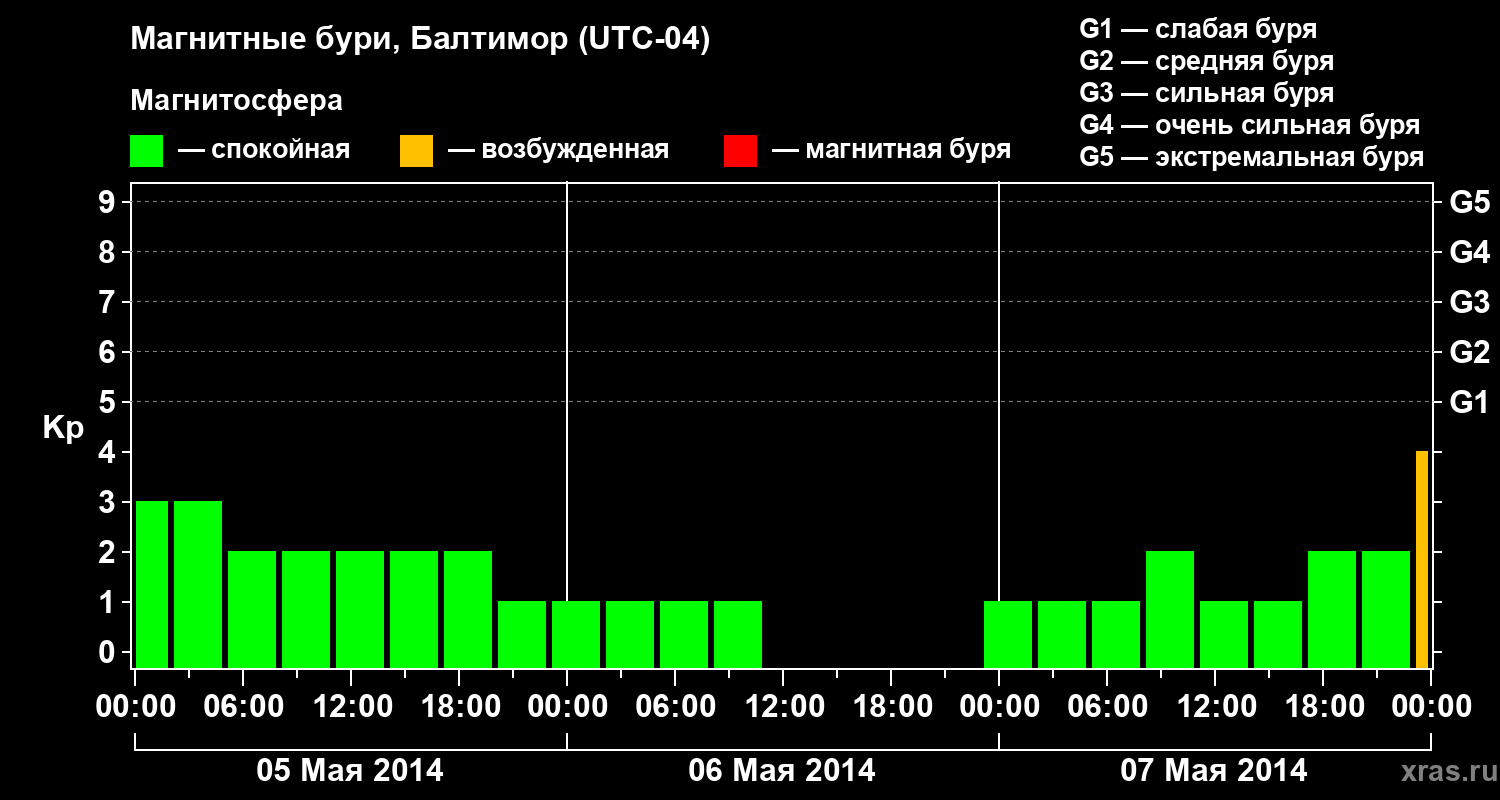The image size is (1500, 800).
Task: Select the Kp 1 bar at 09:00 on 06 Мая
Action: coord(738,634)
